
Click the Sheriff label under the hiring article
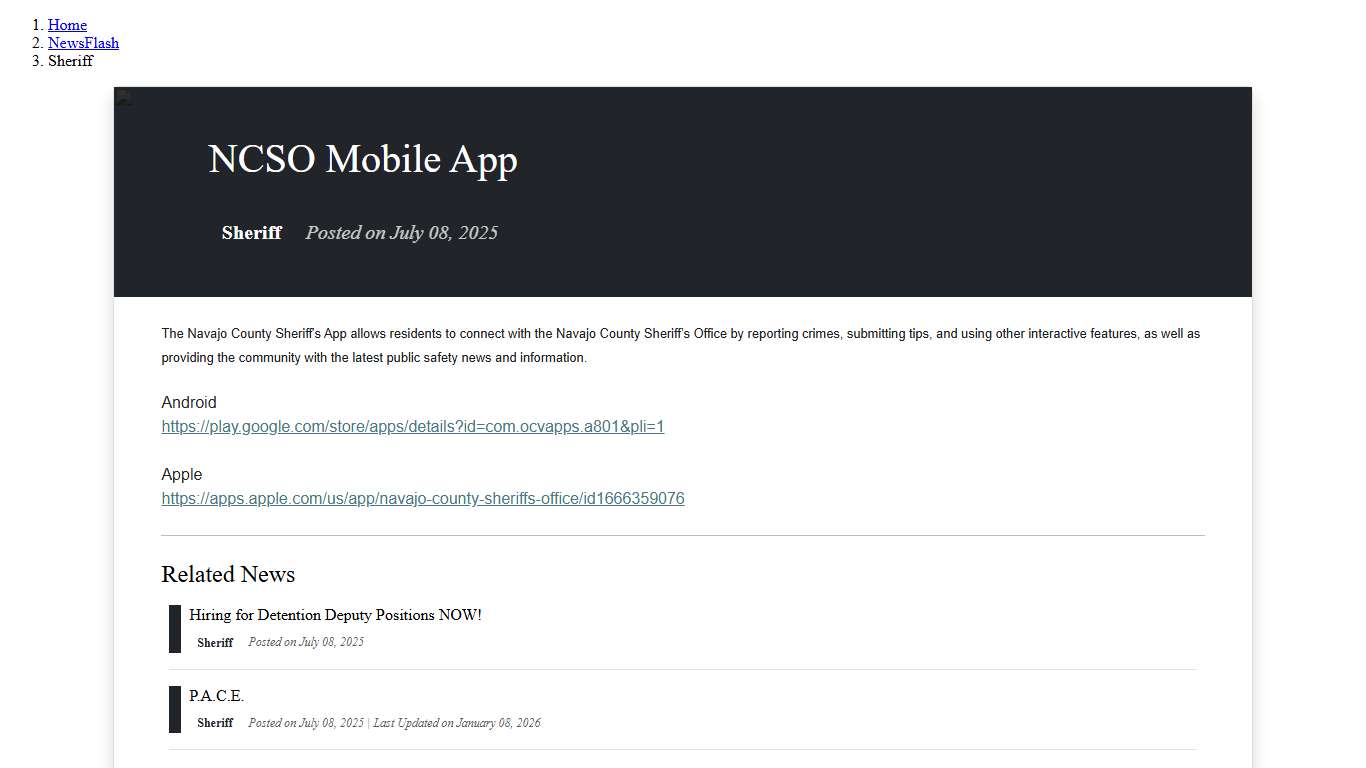pyautogui.click(x=215, y=643)
